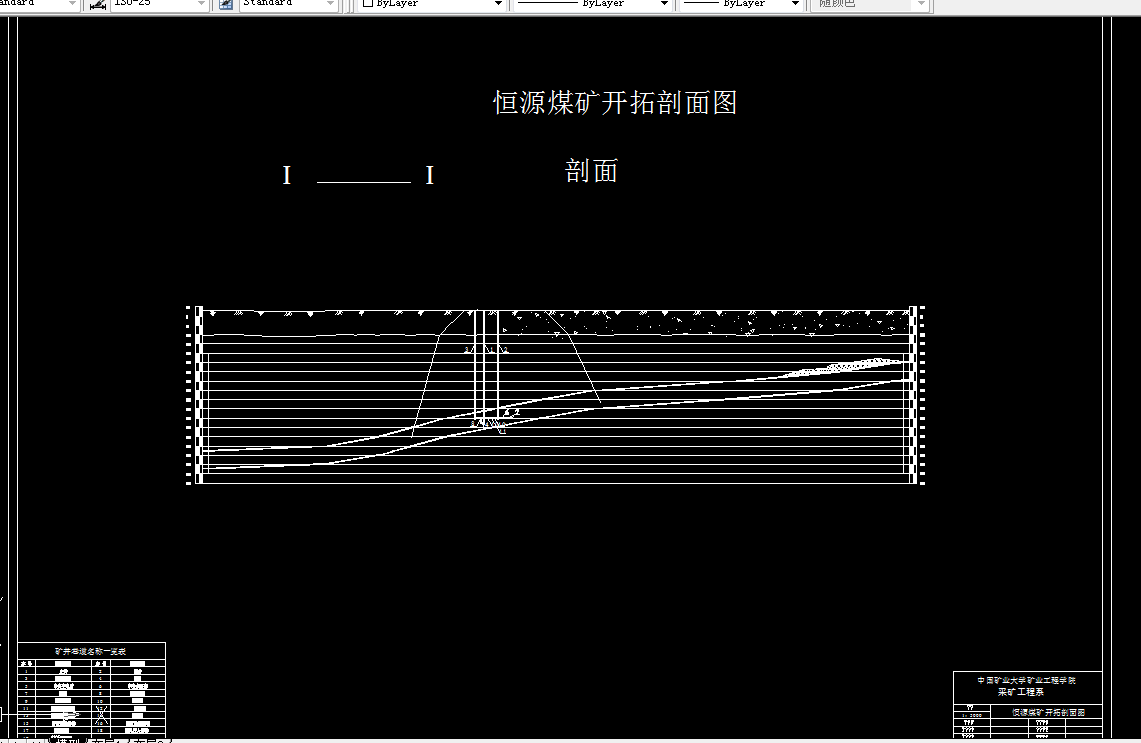Select the title block text 采矿工程系
Image resolution: width=1141 pixels, height=743 pixels.
pyautogui.click(x=1021, y=692)
